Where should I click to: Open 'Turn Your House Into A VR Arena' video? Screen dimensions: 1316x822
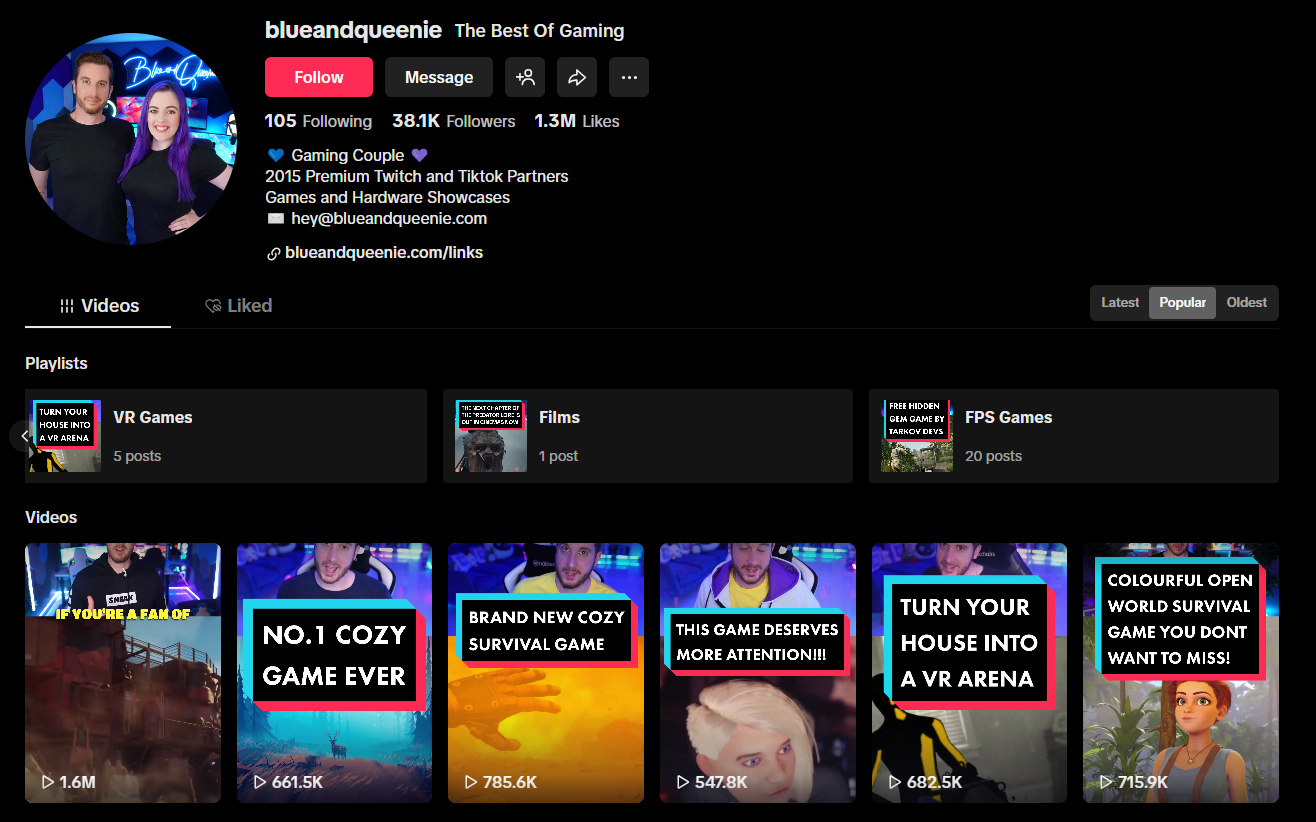click(969, 673)
